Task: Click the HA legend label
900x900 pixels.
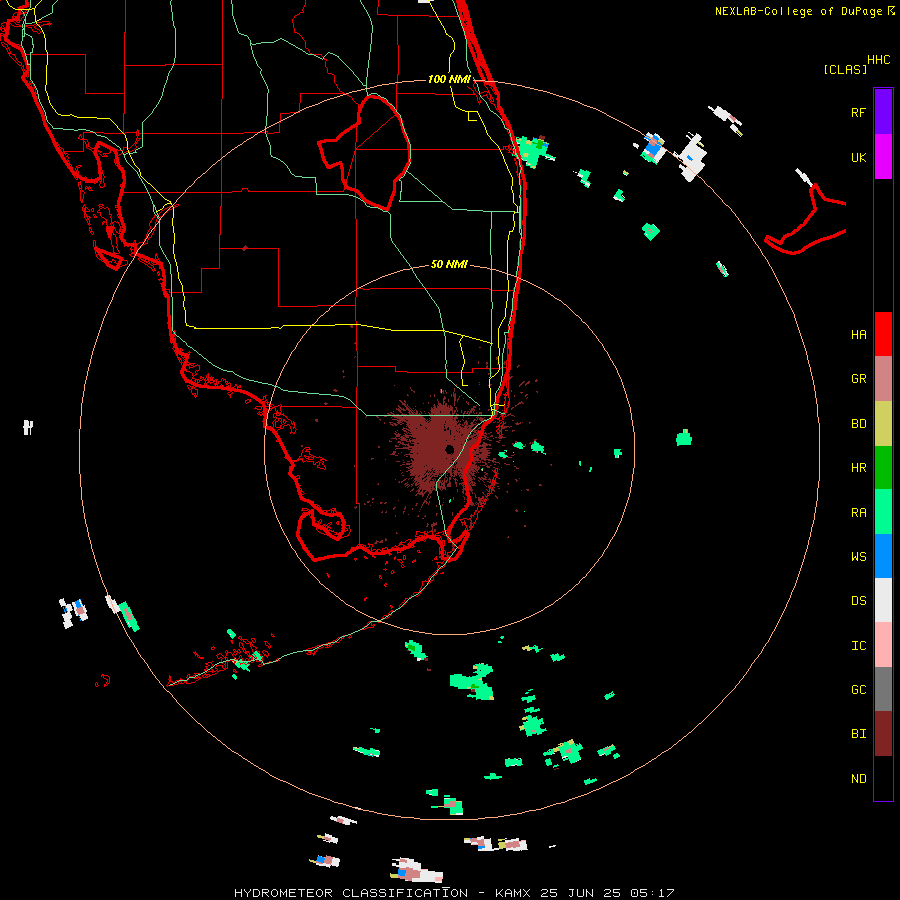Action: 858,334
